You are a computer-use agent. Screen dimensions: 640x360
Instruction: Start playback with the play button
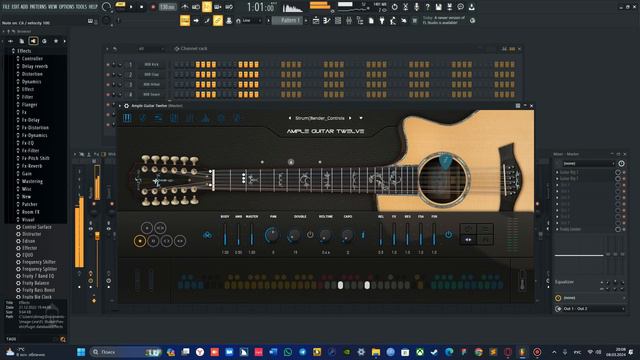click(x=131, y=7)
